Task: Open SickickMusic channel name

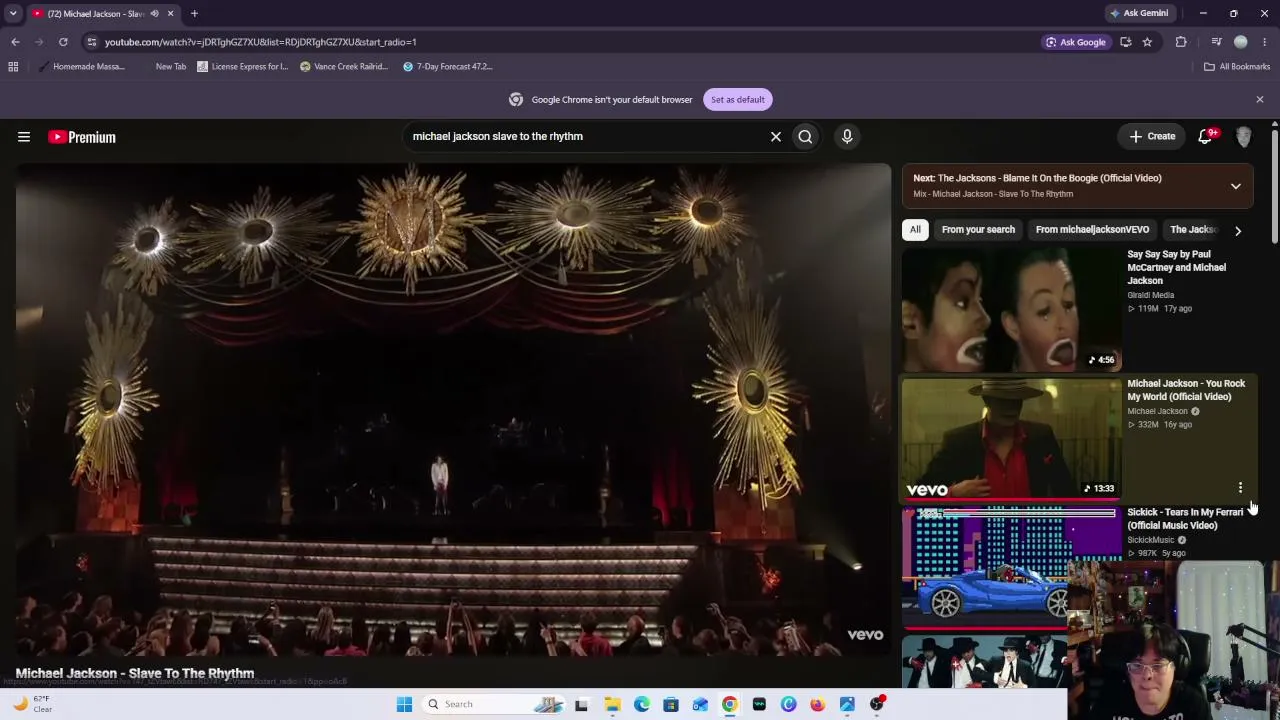Action: click(x=1151, y=540)
